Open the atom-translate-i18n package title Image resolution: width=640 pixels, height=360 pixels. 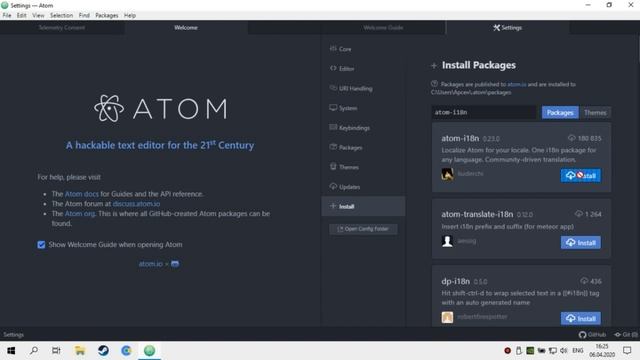(477, 214)
